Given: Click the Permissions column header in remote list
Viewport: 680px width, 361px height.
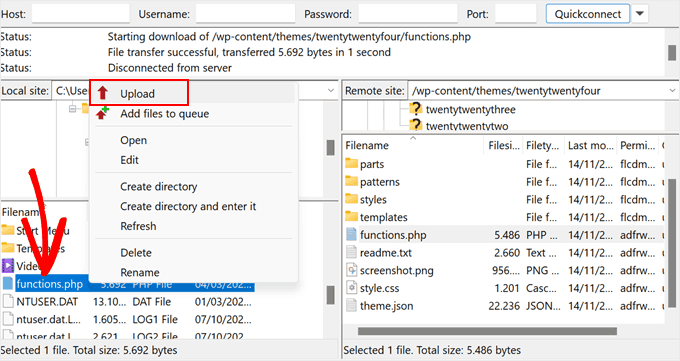Looking at the screenshot, I should 638,145.
